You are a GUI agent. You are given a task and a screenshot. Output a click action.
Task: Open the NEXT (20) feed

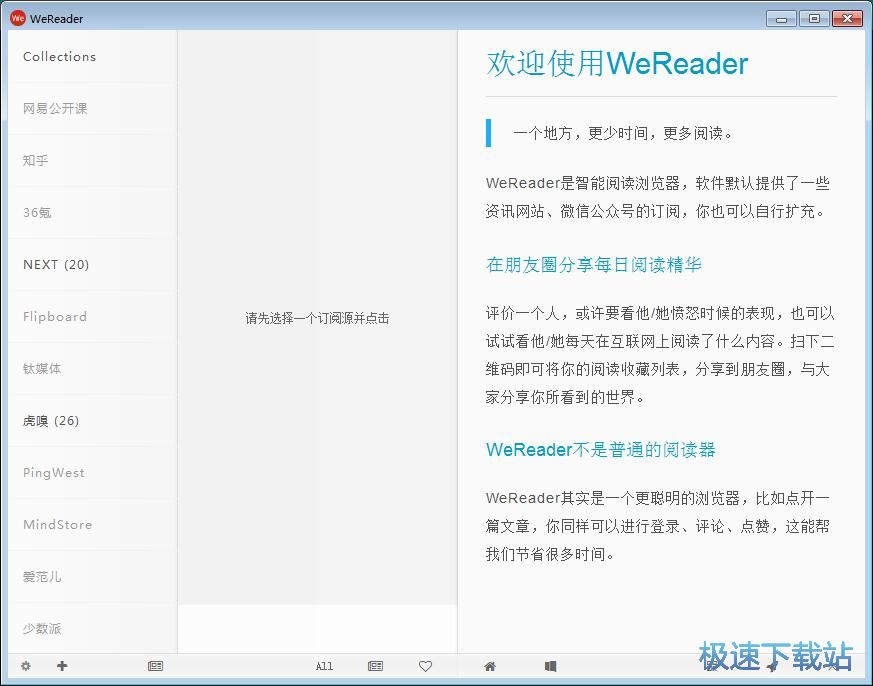point(92,264)
